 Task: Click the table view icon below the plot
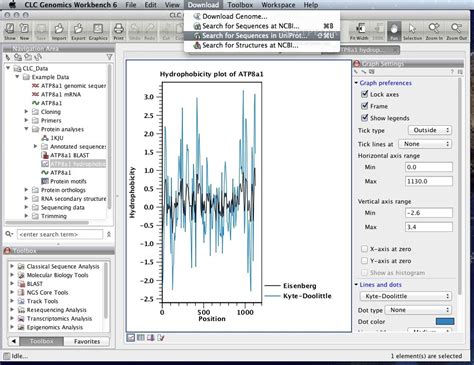tap(141, 338)
